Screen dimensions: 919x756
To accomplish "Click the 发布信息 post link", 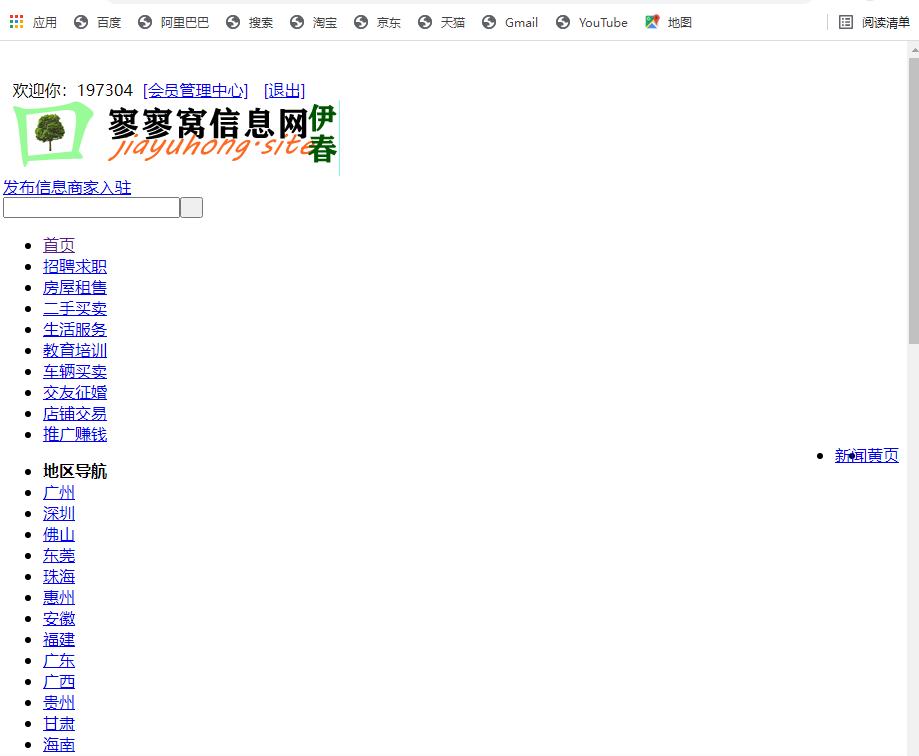I will pyautogui.click(x=35, y=188).
